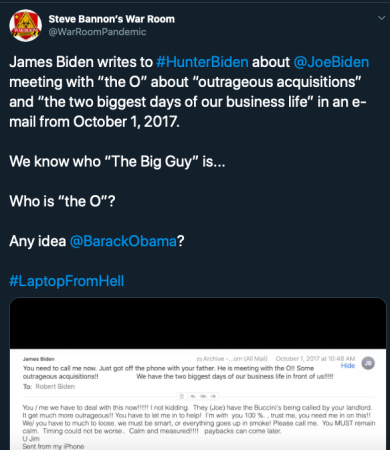The width and height of the screenshot is (390, 450).
Task: Click the Steve Bannon's War Room display name
Action: pyautogui.click(x=112, y=19)
